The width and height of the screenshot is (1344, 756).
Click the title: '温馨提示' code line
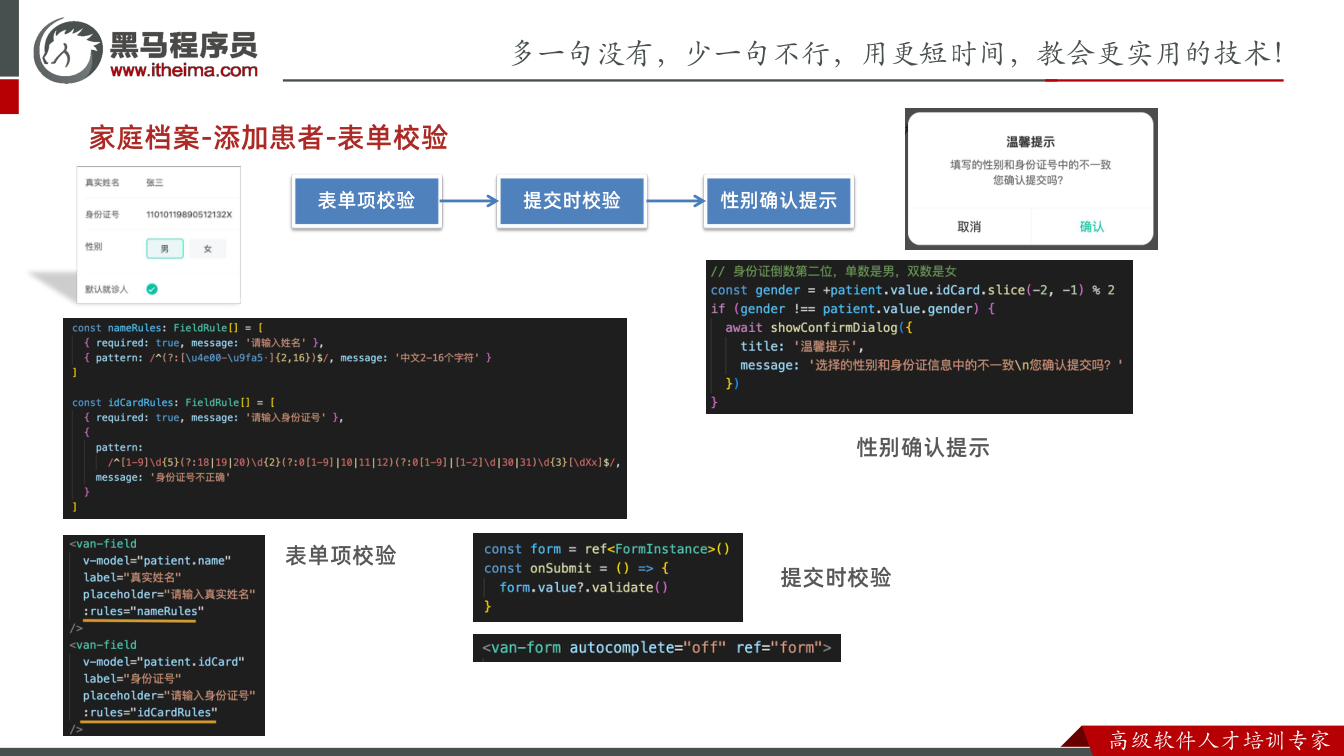(804, 346)
